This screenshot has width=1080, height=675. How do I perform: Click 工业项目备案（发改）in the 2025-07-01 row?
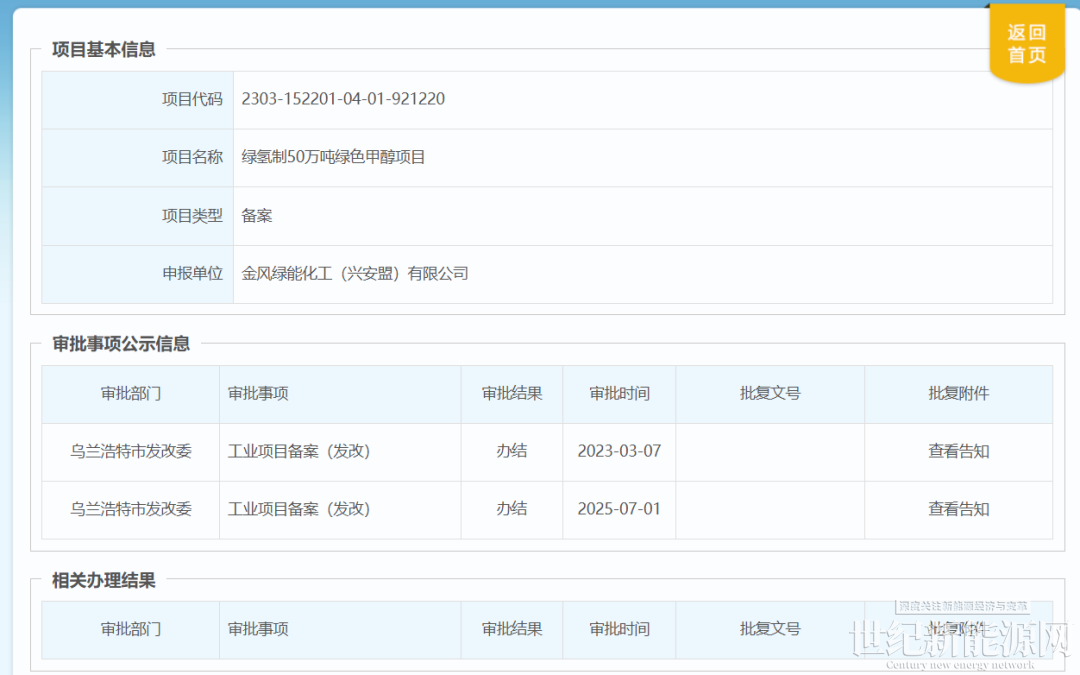point(299,509)
